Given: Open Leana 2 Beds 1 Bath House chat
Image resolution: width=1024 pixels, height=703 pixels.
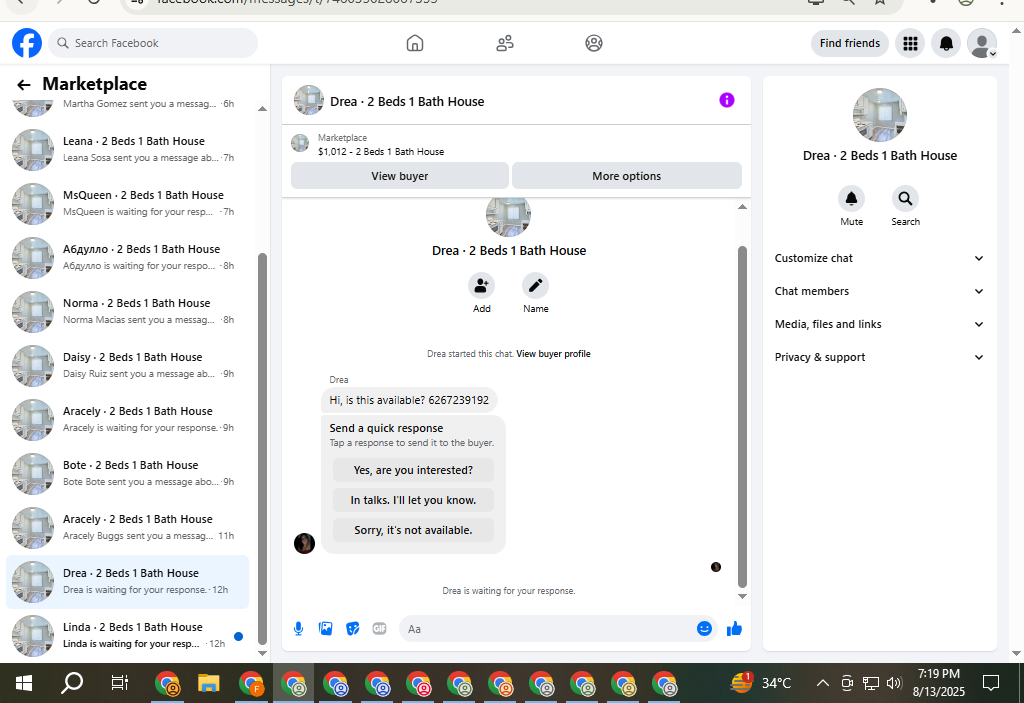Looking at the screenshot, I should (128, 150).
